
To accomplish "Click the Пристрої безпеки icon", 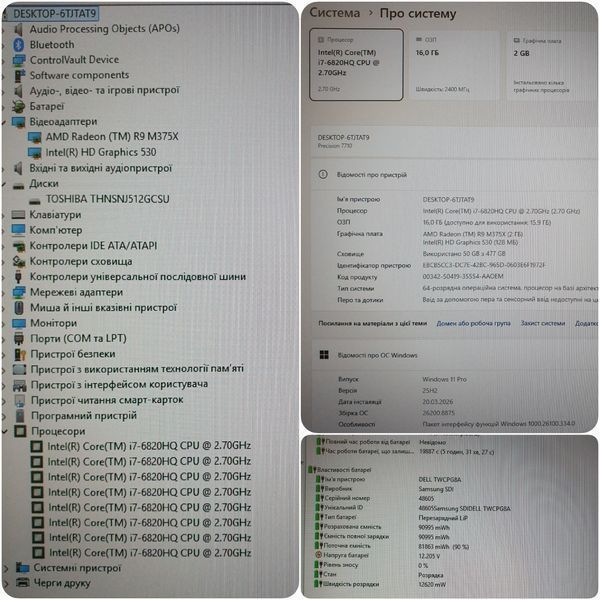I will click(20, 355).
